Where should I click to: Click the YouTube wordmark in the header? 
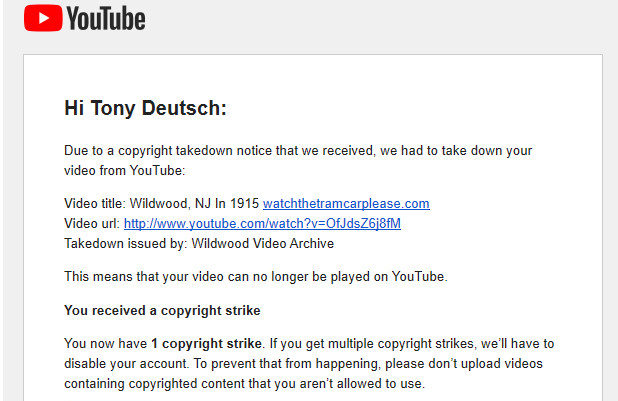coord(106,19)
